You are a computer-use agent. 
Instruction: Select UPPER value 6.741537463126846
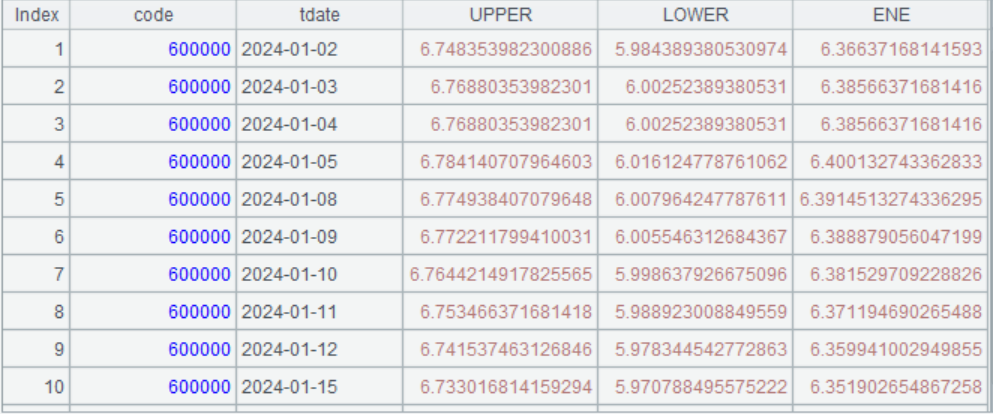pos(500,349)
